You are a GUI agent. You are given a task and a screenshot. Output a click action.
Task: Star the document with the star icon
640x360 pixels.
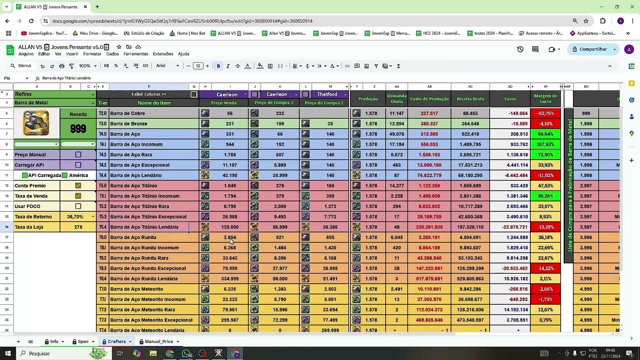pyautogui.click(x=119, y=47)
